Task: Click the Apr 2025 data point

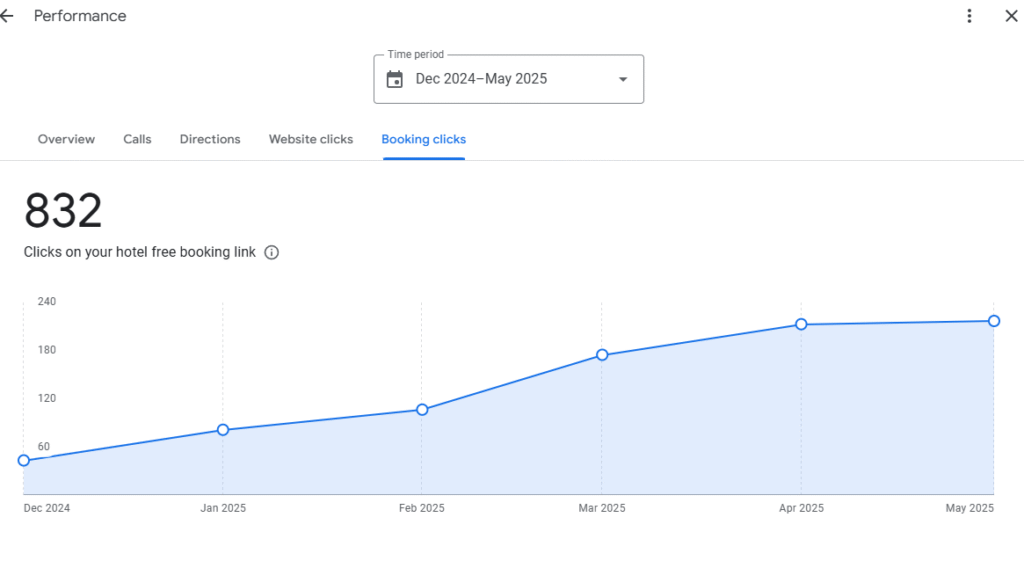Action: tap(801, 324)
